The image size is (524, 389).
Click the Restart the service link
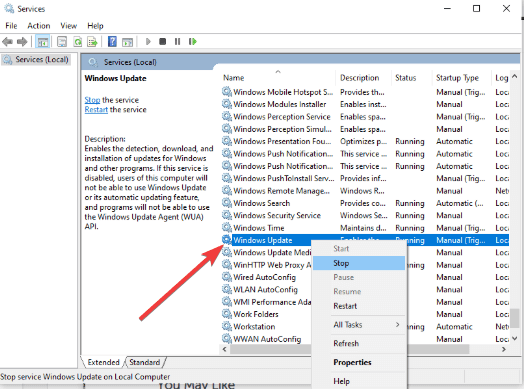96,110
